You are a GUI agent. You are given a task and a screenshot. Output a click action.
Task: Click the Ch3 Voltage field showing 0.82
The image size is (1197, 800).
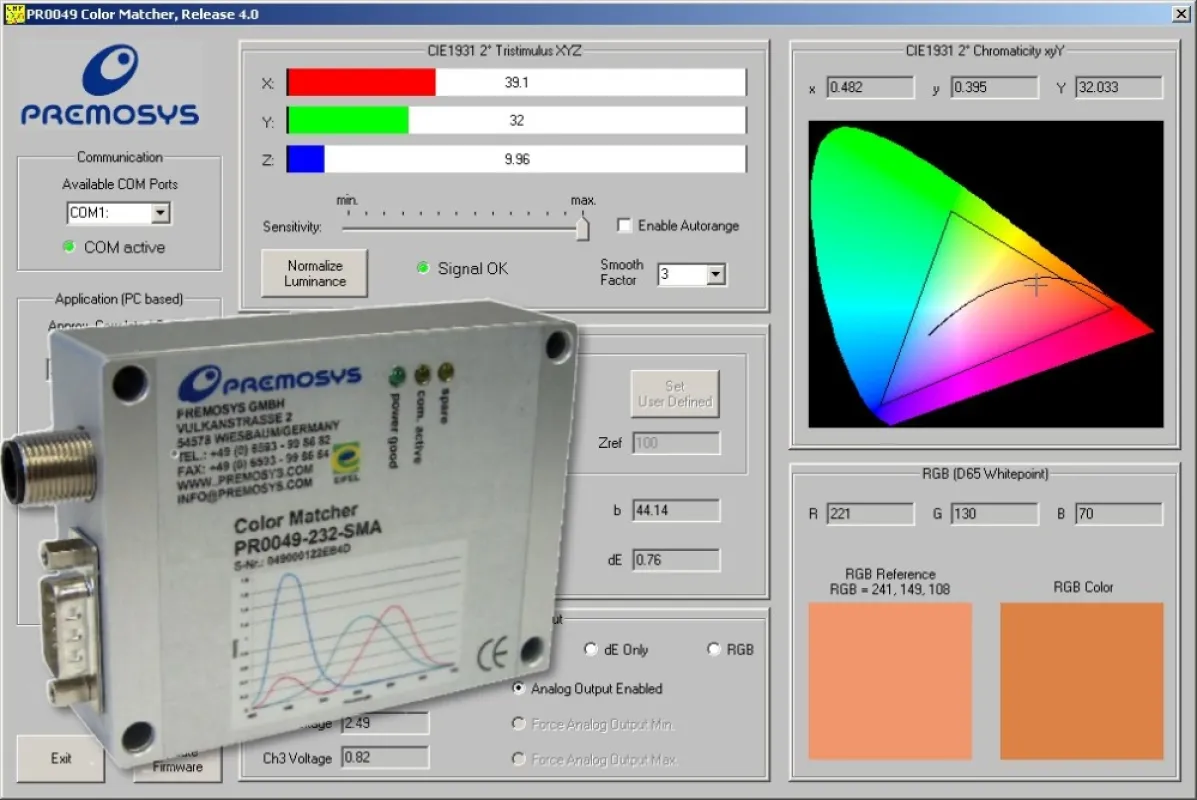[x=385, y=757]
